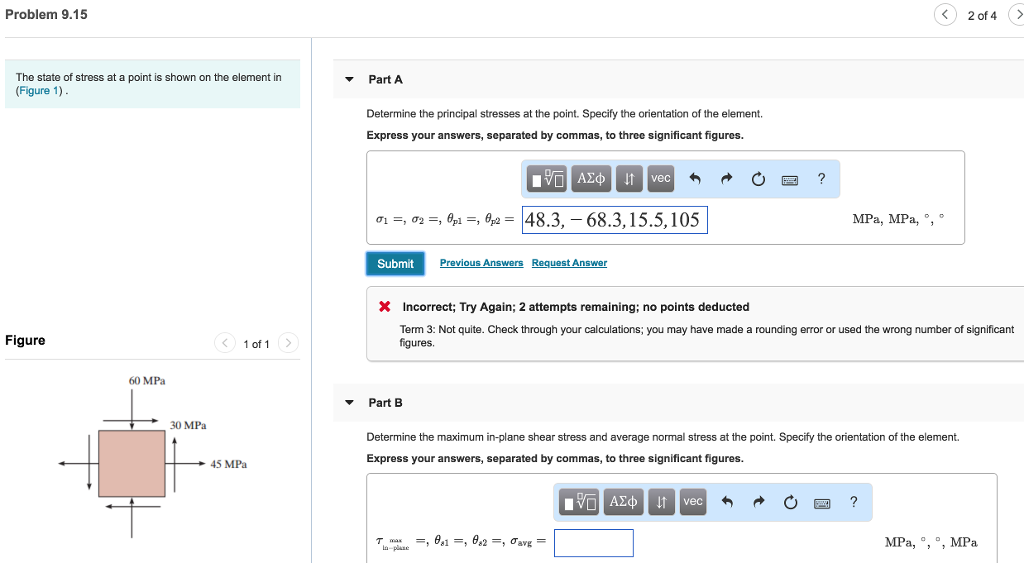
Task: Click subscript/superscript arrows button in Part A
Action: click(629, 178)
